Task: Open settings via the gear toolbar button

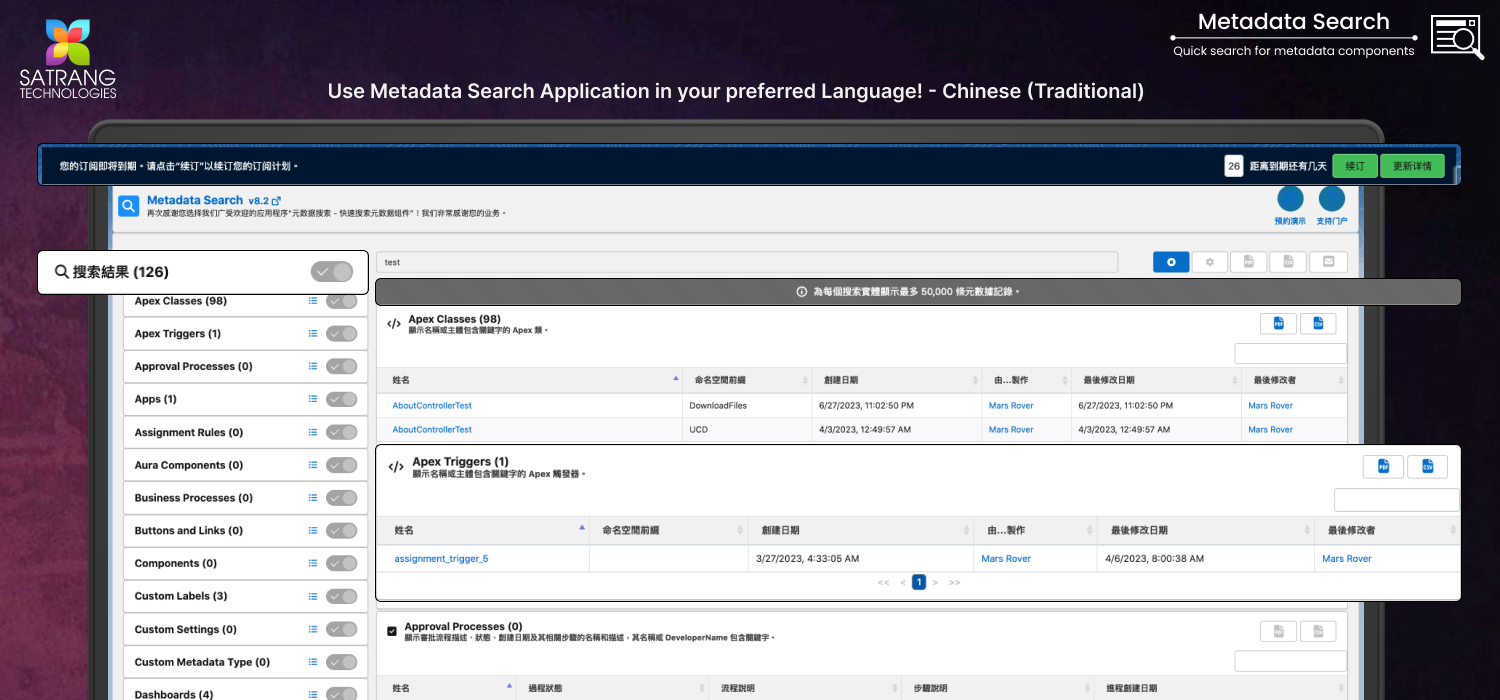Action: click(1210, 262)
